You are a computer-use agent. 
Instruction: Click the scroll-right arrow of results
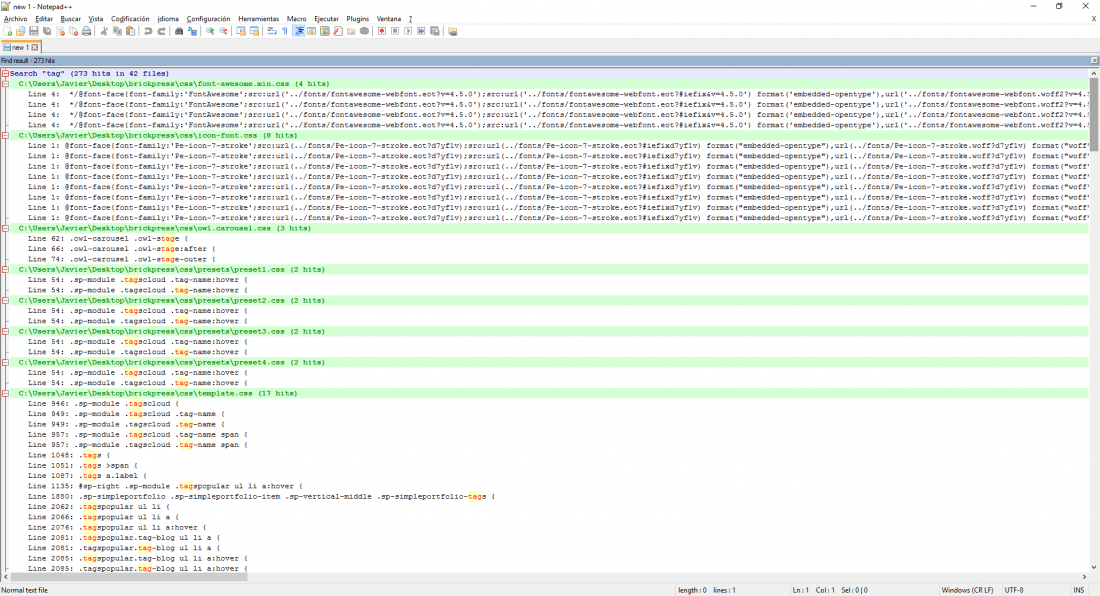point(1085,577)
